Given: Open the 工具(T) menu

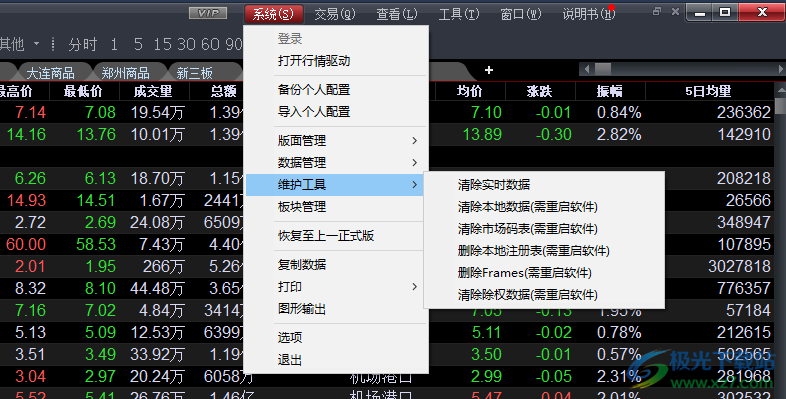Looking at the screenshot, I should pyautogui.click(x=459, y=14).
